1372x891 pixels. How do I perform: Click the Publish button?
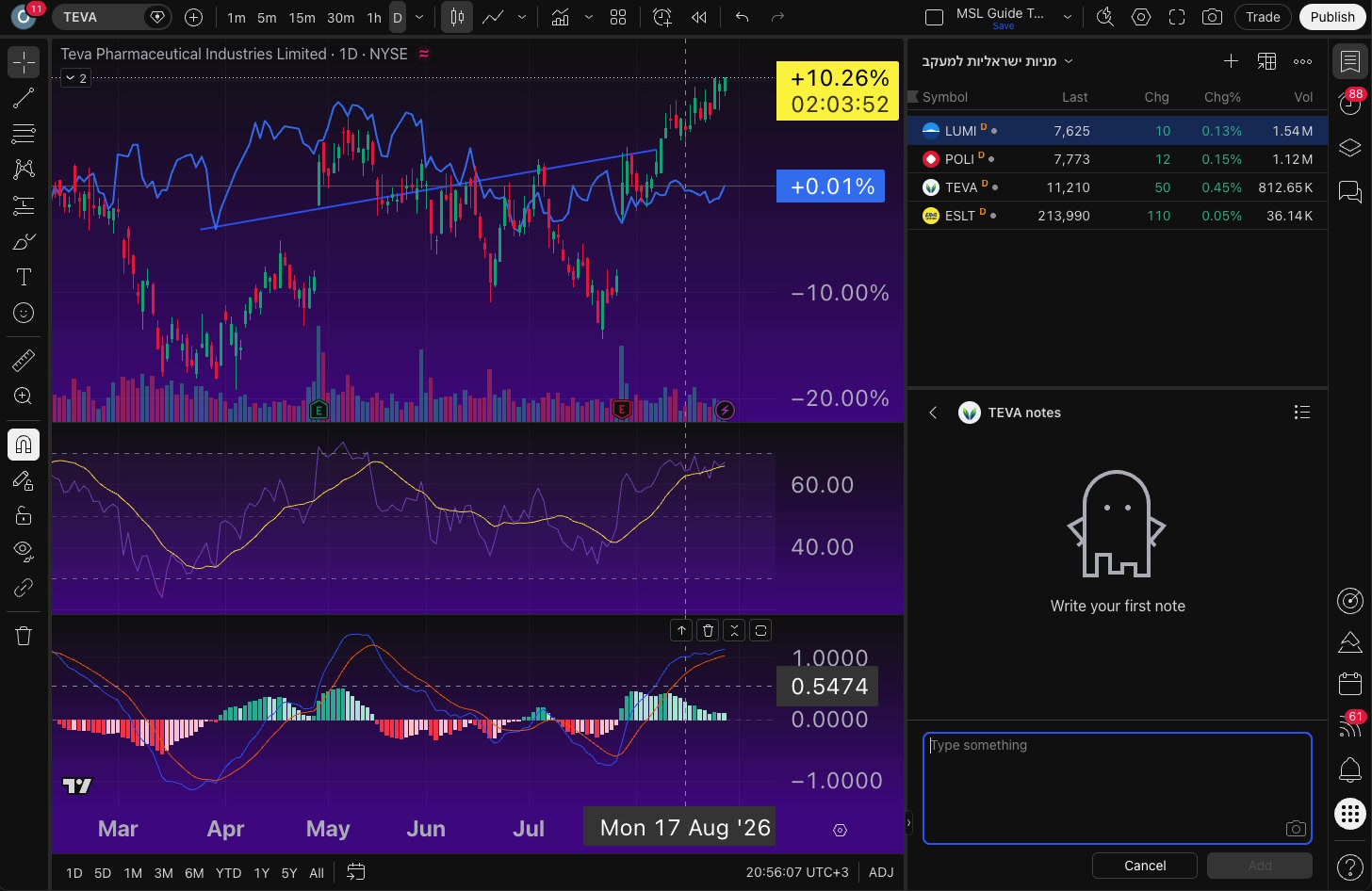coord(1332,17)
